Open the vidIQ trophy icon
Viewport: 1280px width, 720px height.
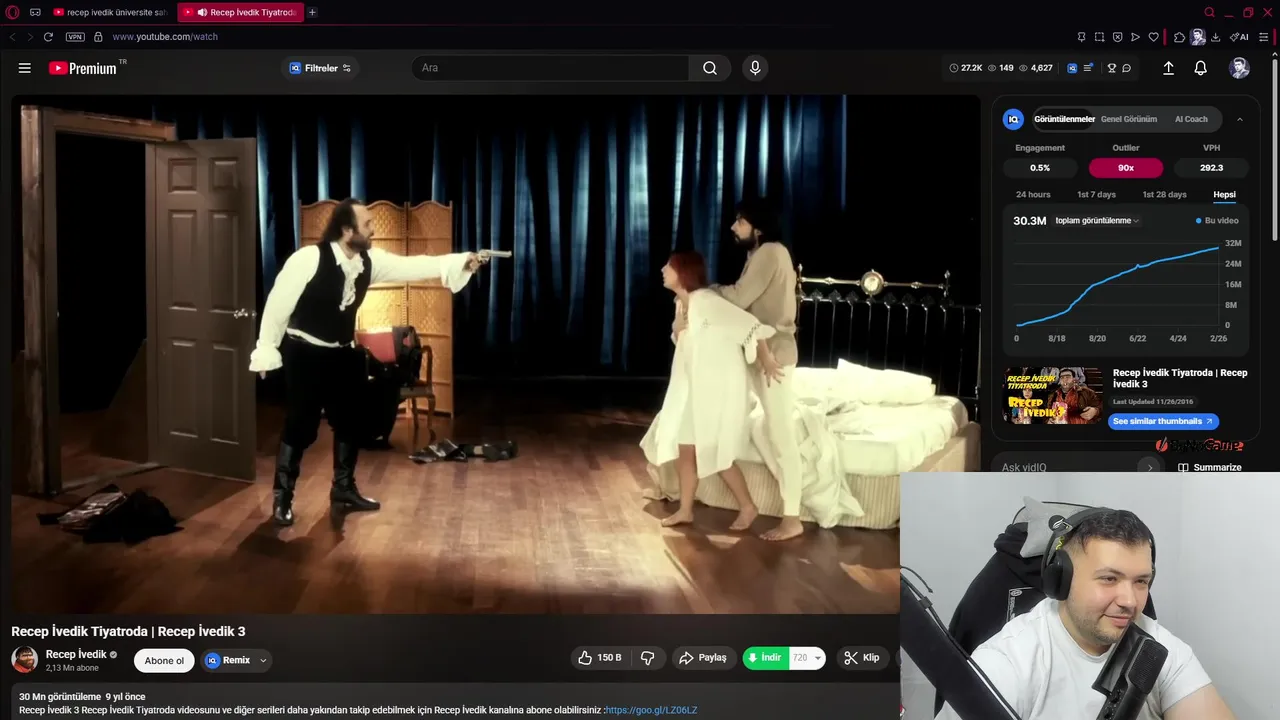1111,68
